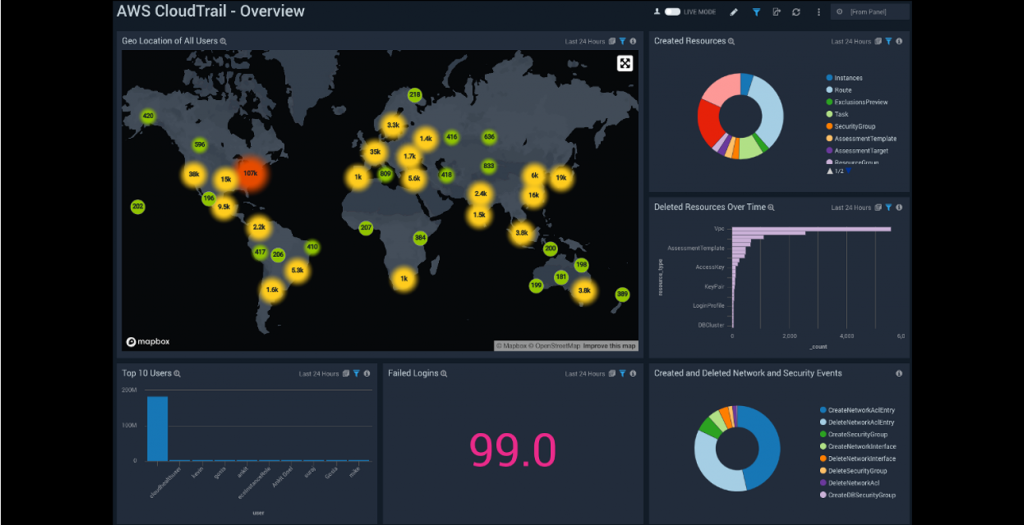Toggle DeleteNetworkAclEntry legend entry
1024x525 pixels.
[857, 422]
